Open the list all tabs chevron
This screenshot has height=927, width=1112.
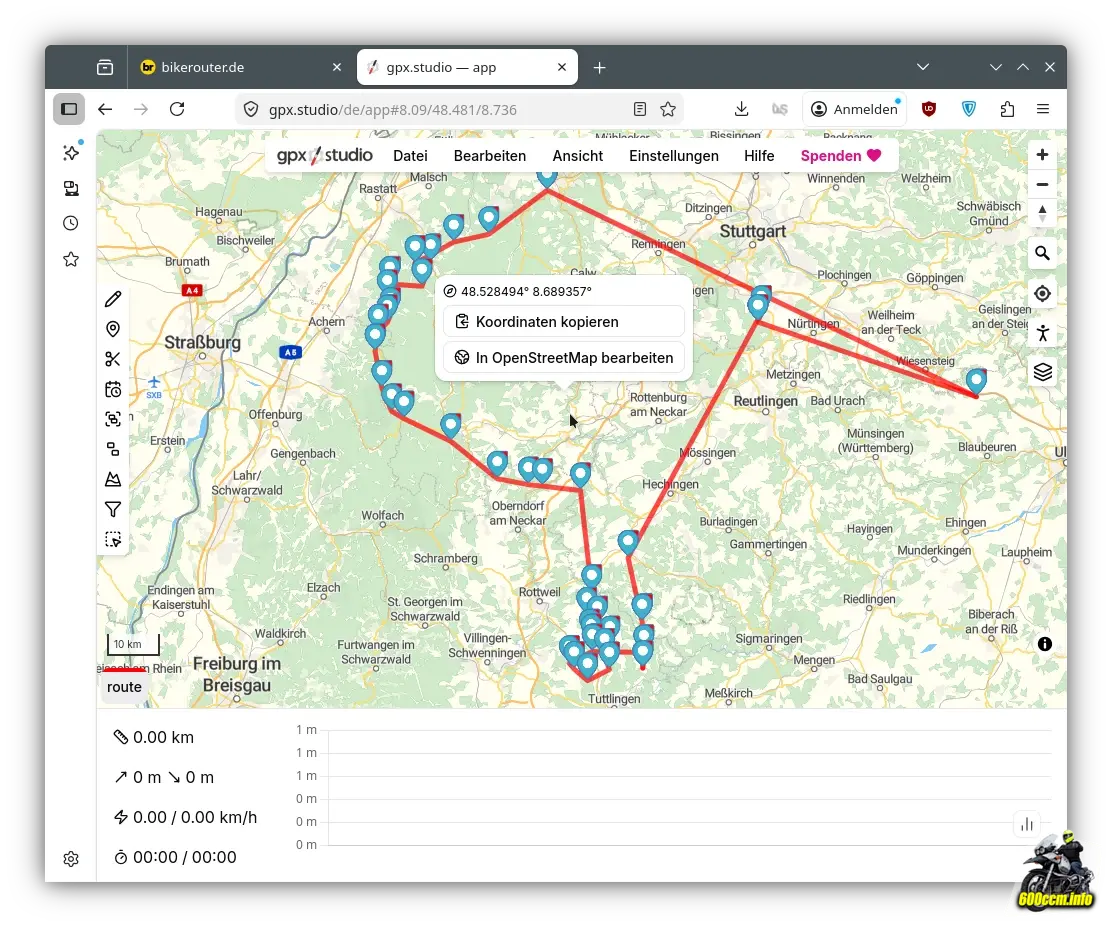click(923, 67)
